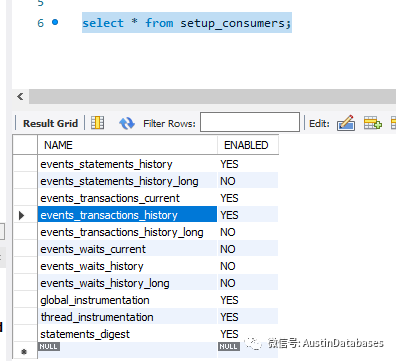Click the ENABLED column header
This screenshot has width=396, height=361.
(x=248, y=145)
